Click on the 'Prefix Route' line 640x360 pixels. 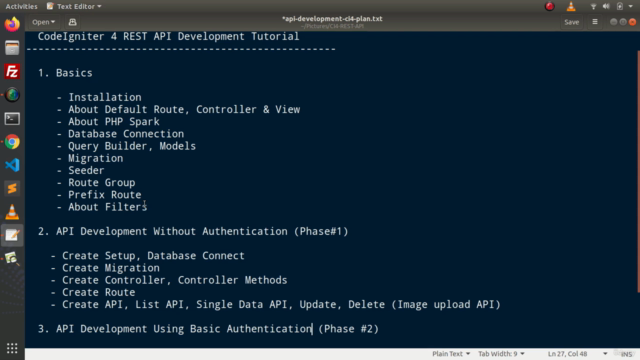pos(99,195)
